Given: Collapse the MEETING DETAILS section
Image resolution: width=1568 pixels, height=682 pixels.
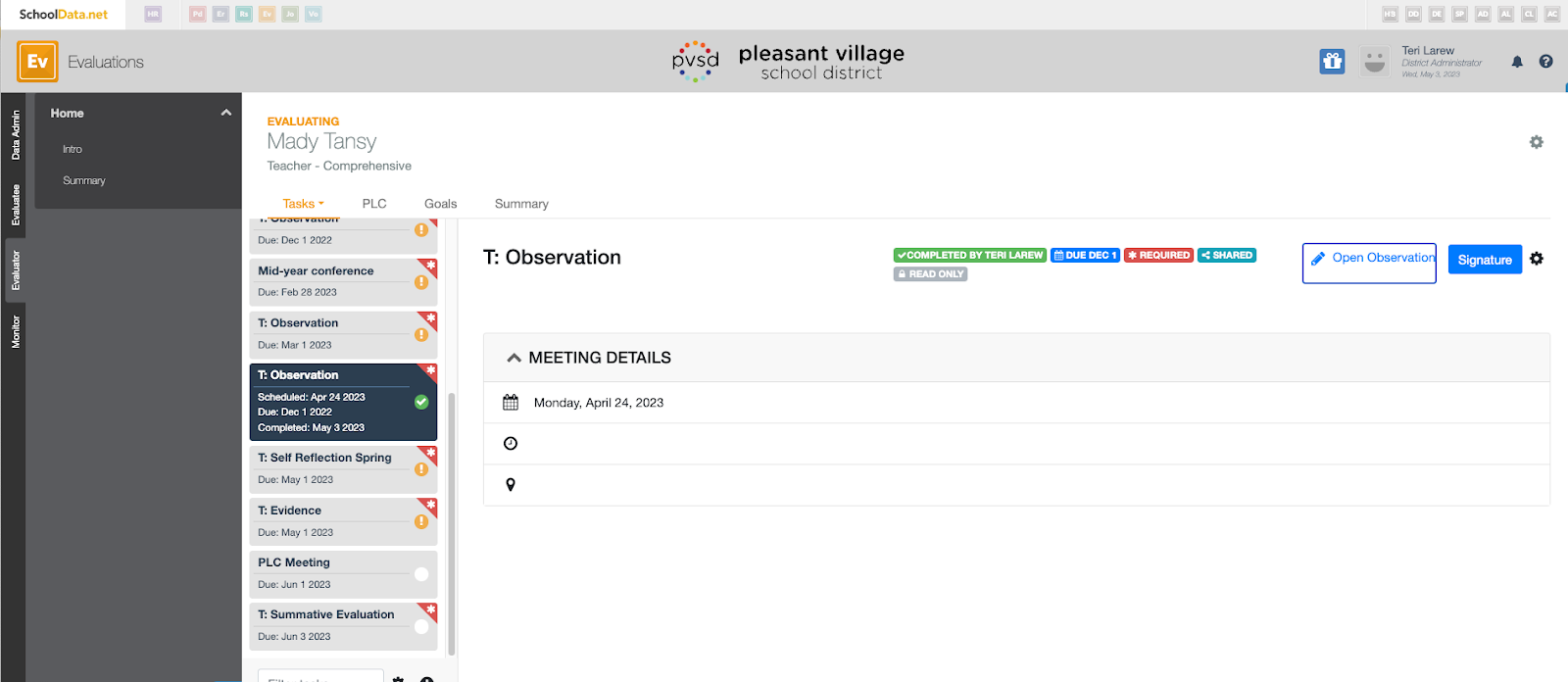Looking at the screenshot, I should point(514,358).
